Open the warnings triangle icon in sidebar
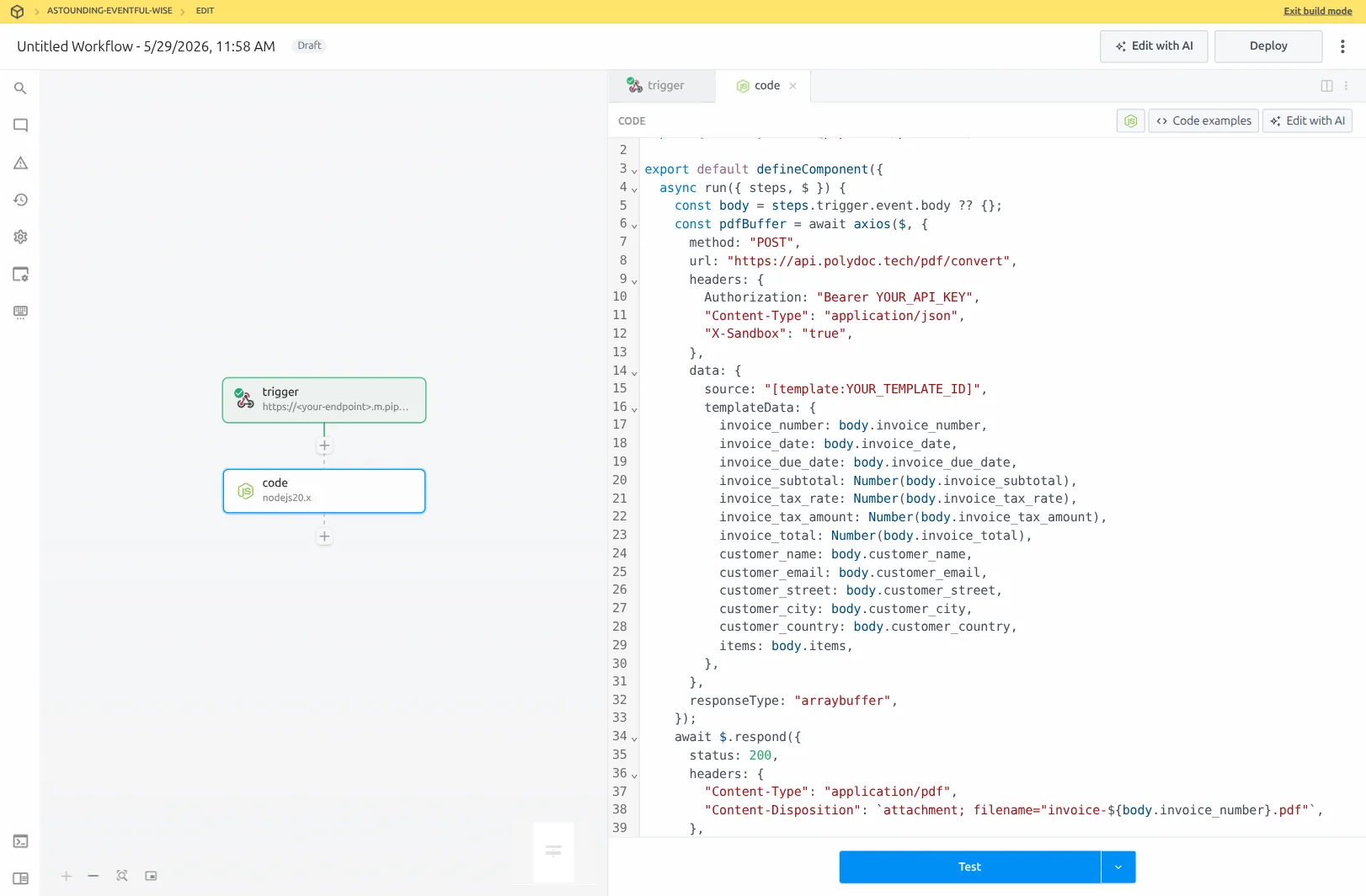This screenshot has height=896, width=1366. [x=20, y=163]
